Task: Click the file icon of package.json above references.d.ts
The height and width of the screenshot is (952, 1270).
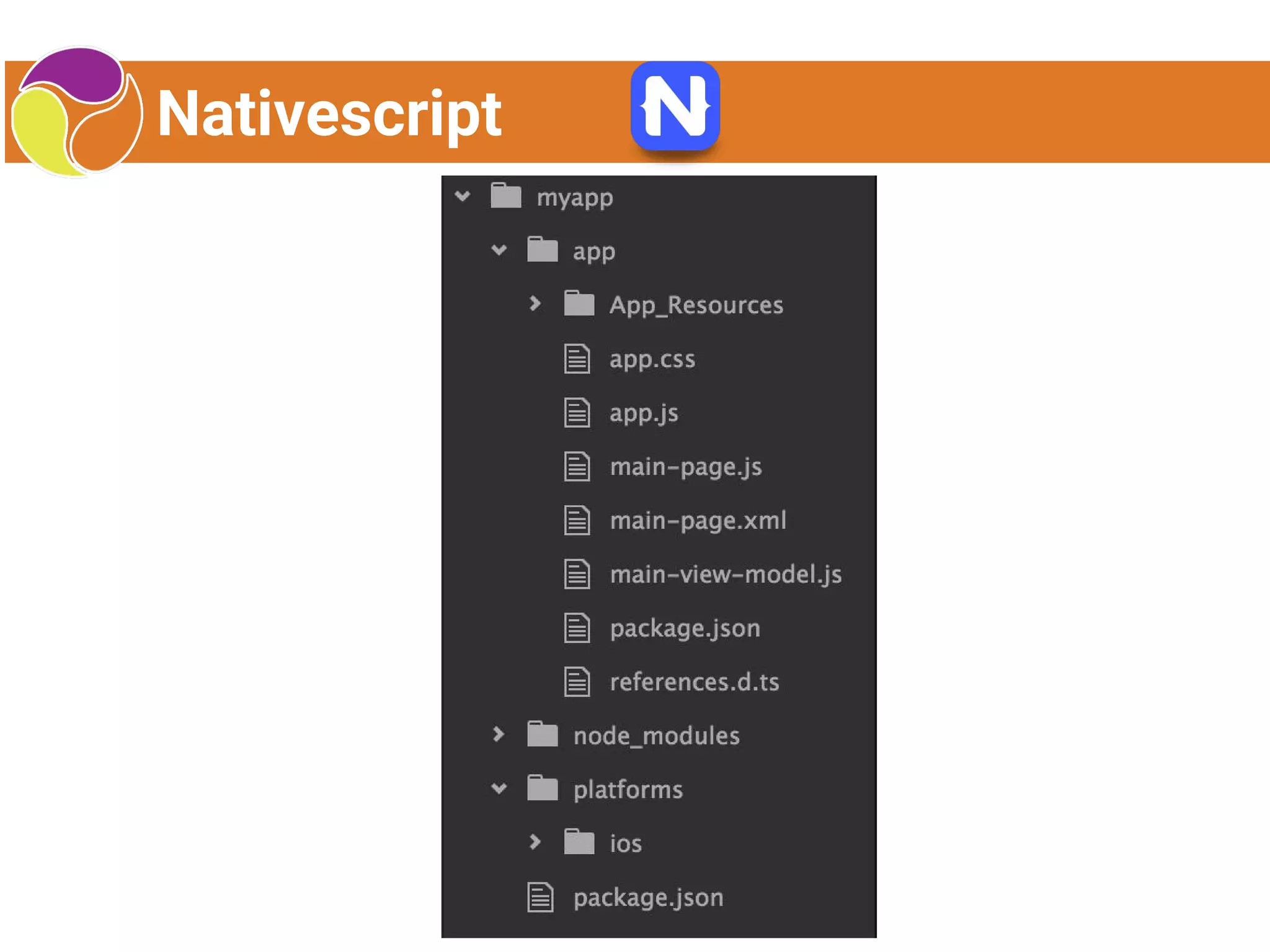Action: point(577,628)
